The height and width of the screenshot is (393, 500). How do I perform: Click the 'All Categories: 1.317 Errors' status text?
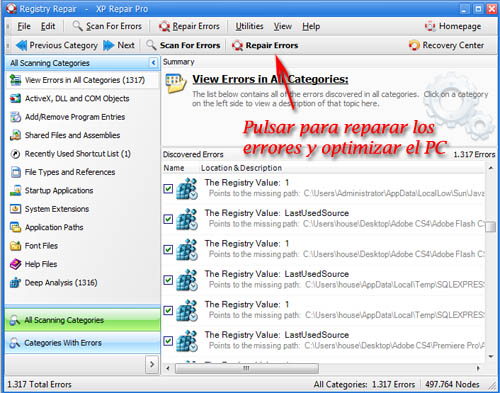(364, 384)
